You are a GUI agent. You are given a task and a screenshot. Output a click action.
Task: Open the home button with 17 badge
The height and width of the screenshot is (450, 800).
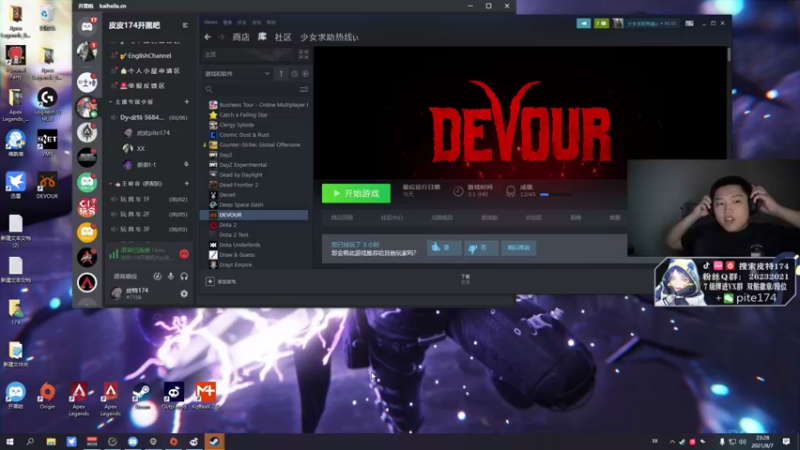[87, 27]
